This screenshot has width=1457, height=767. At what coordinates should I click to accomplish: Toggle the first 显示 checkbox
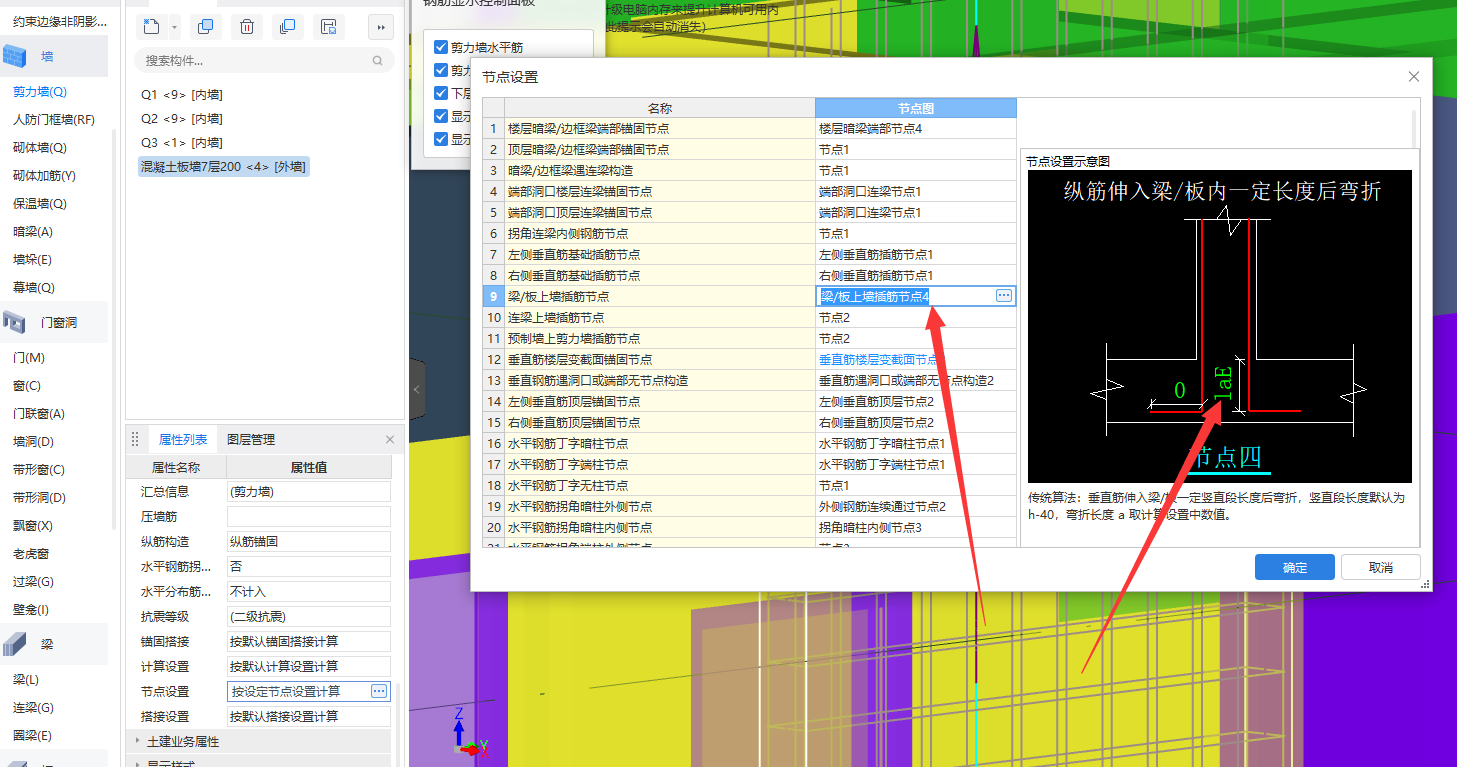click(441, 116)
